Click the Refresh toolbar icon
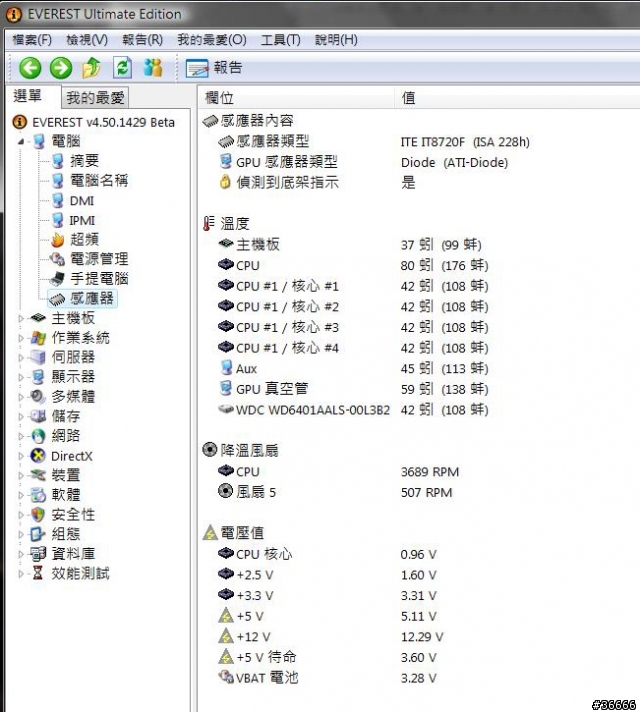The width and height of the screenshot is (640, 713). 122,68
